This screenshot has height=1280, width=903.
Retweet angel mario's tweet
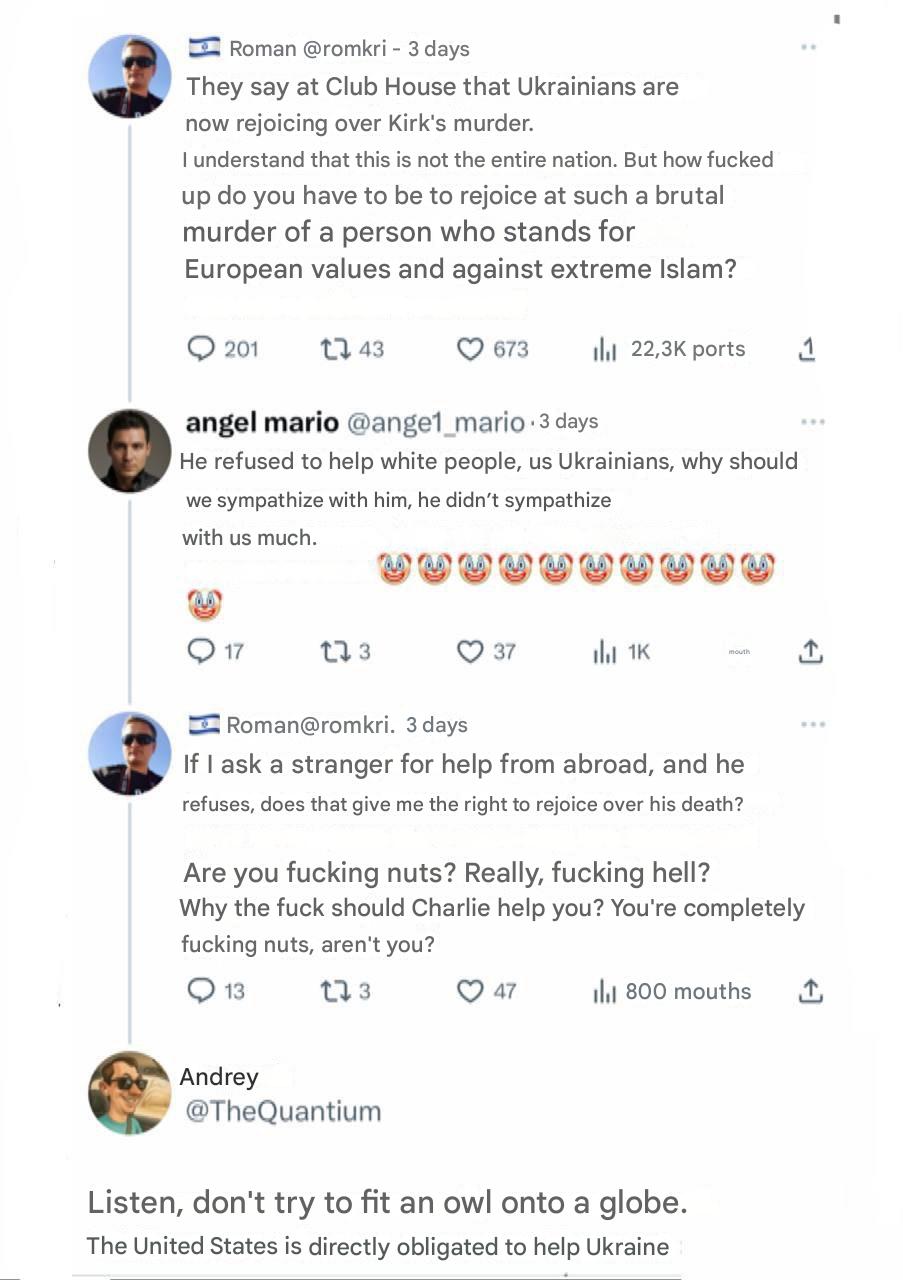point(333,651)
